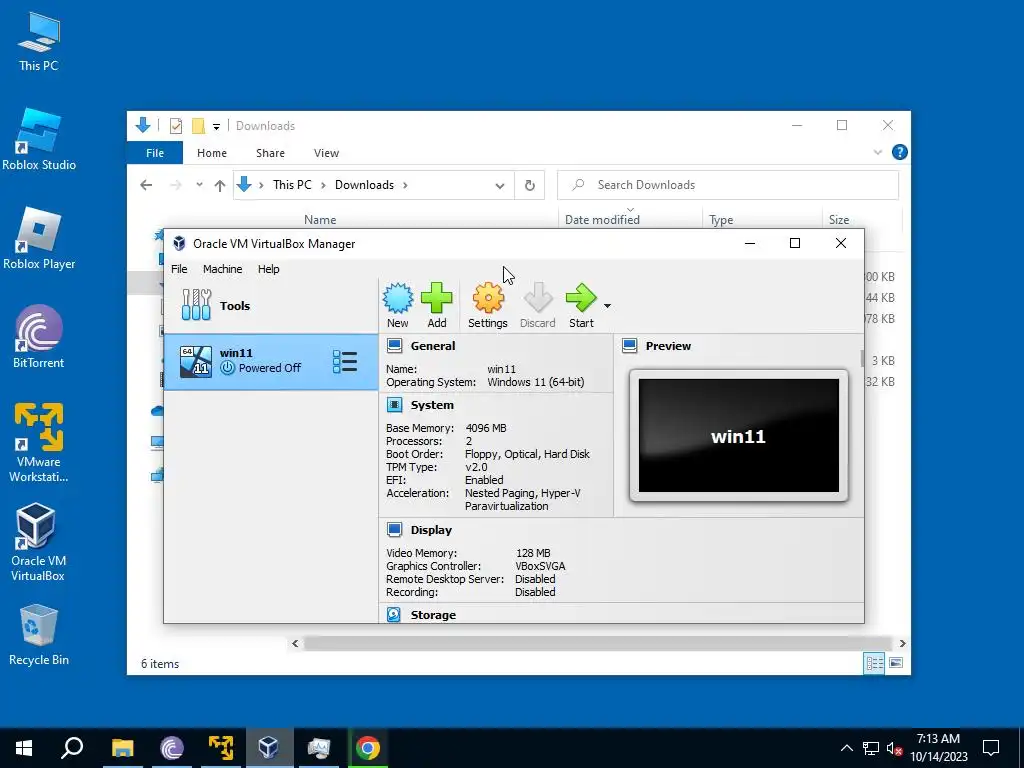The height and width of the screenshot is (768, 1024).
Task: Open the Share ribbon tab in Explorer
Action: click(x=270, y=153)
